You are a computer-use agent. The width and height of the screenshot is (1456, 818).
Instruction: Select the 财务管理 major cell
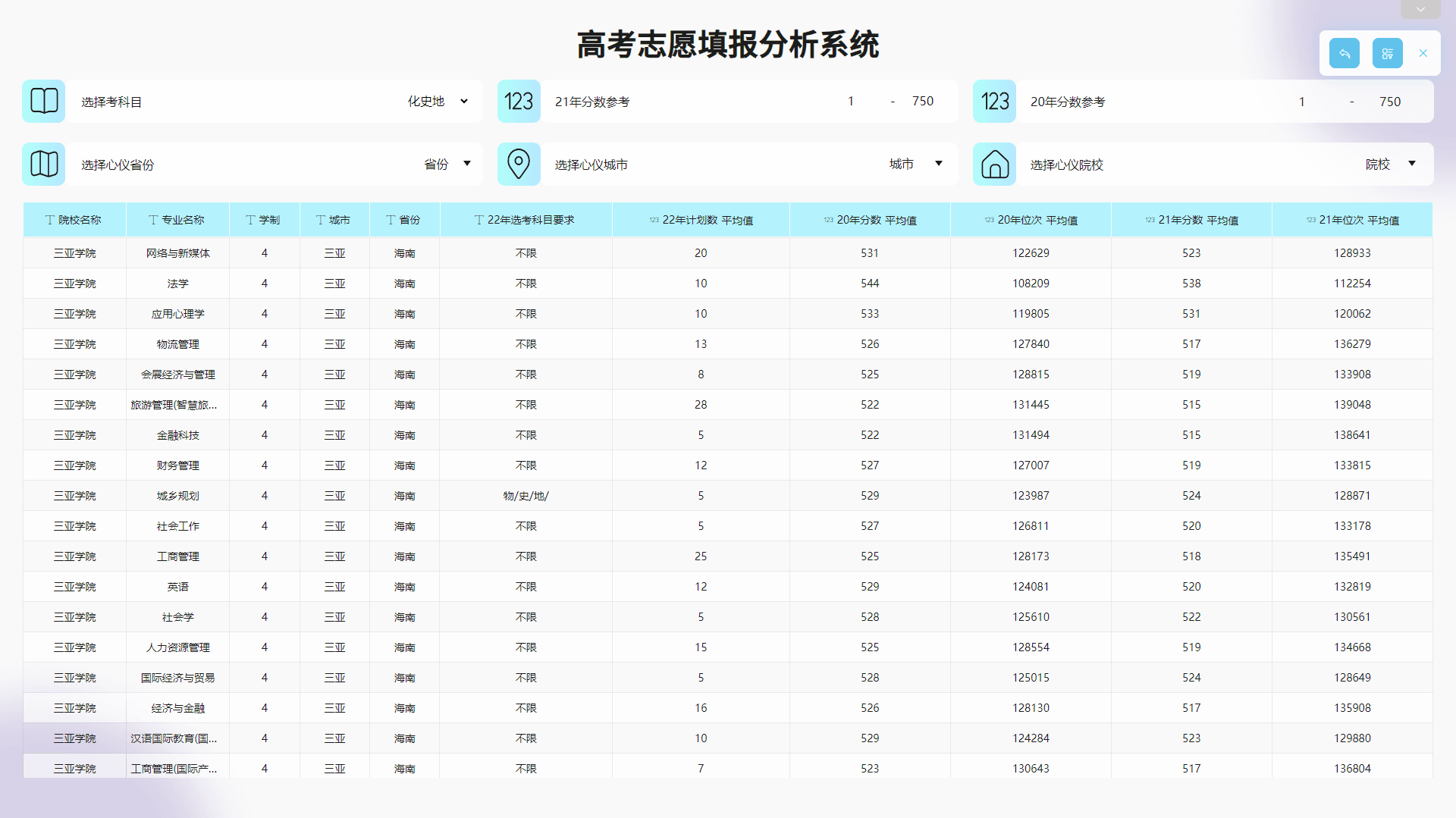177,465
